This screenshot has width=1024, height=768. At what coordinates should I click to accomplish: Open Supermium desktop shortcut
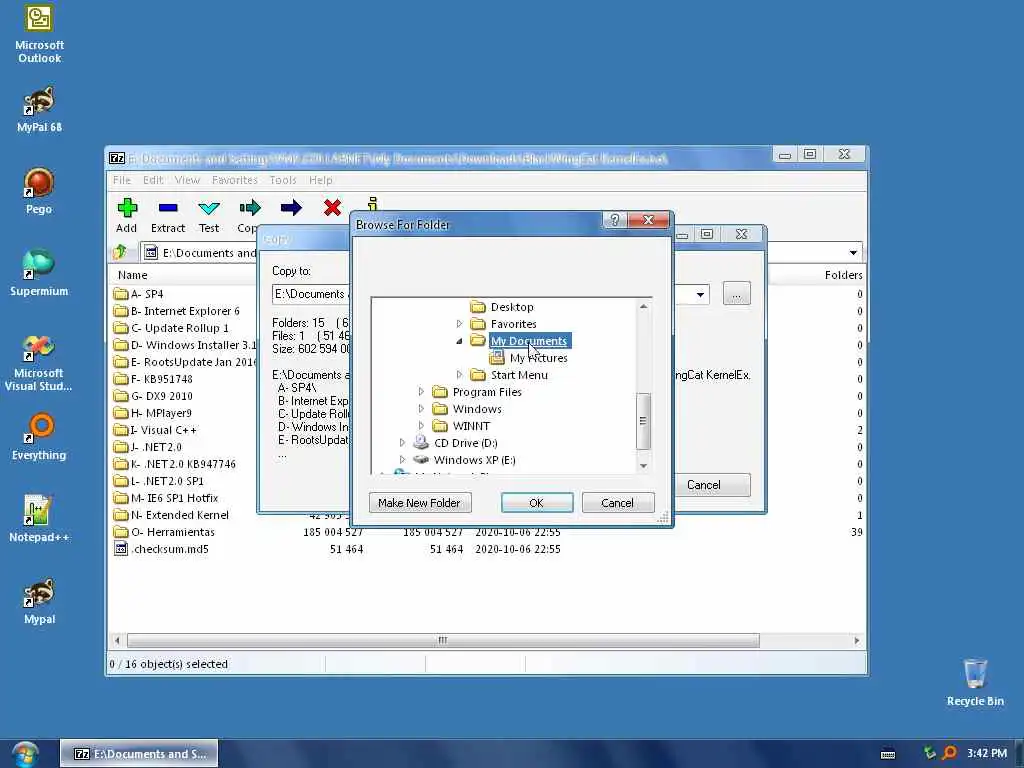click(39, 273)
